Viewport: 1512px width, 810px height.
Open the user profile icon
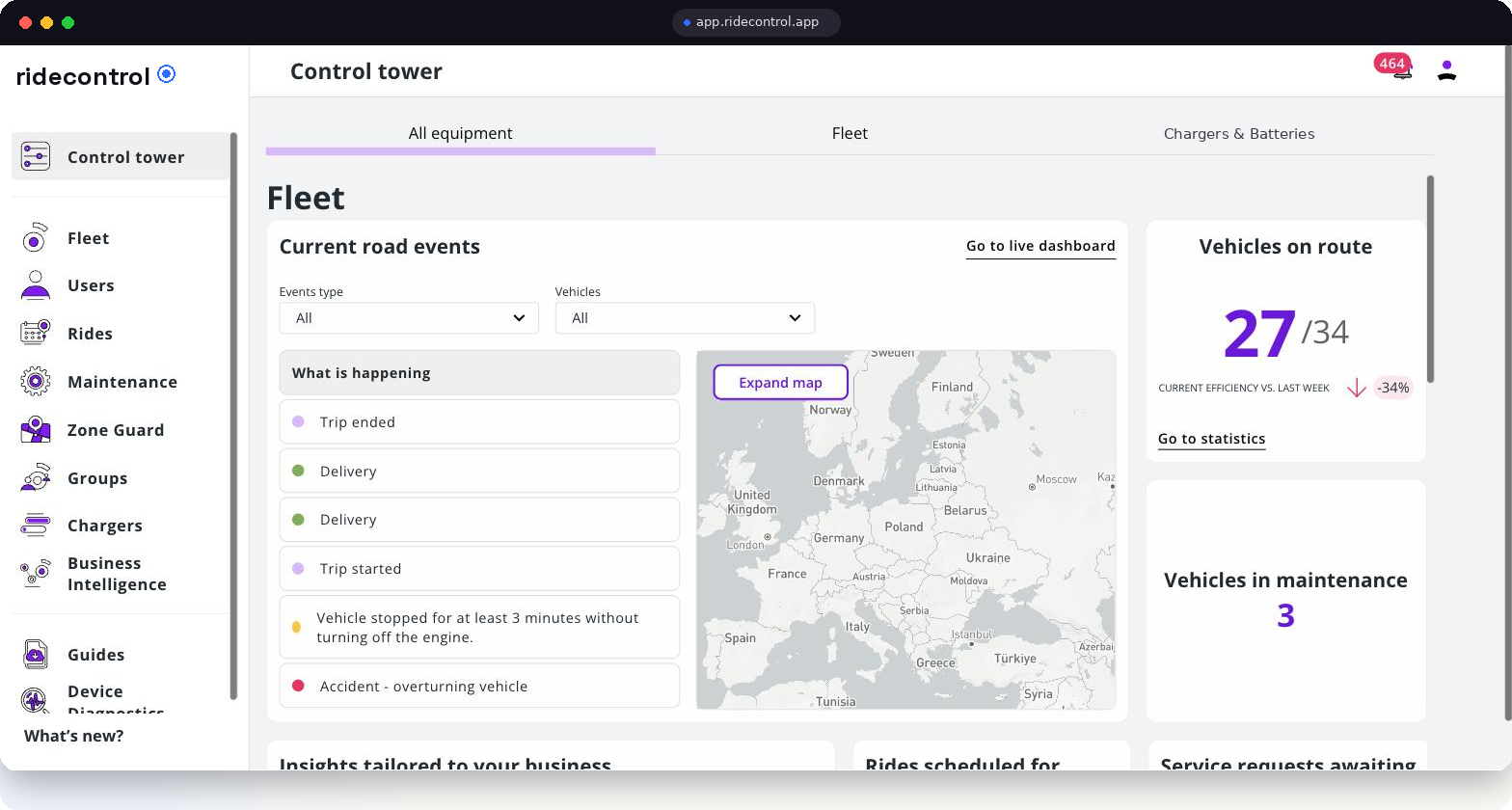tap(1446, 69)
